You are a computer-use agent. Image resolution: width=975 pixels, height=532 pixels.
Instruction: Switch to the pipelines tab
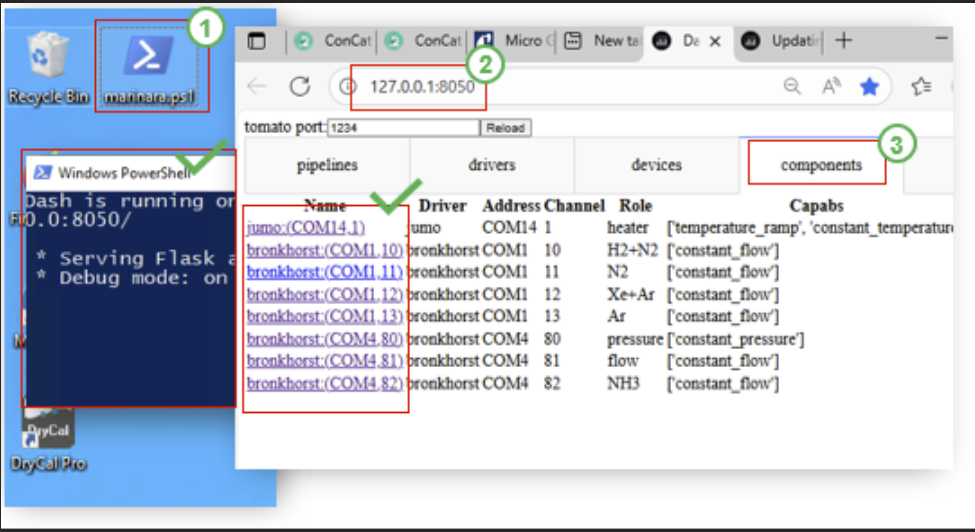327,165
